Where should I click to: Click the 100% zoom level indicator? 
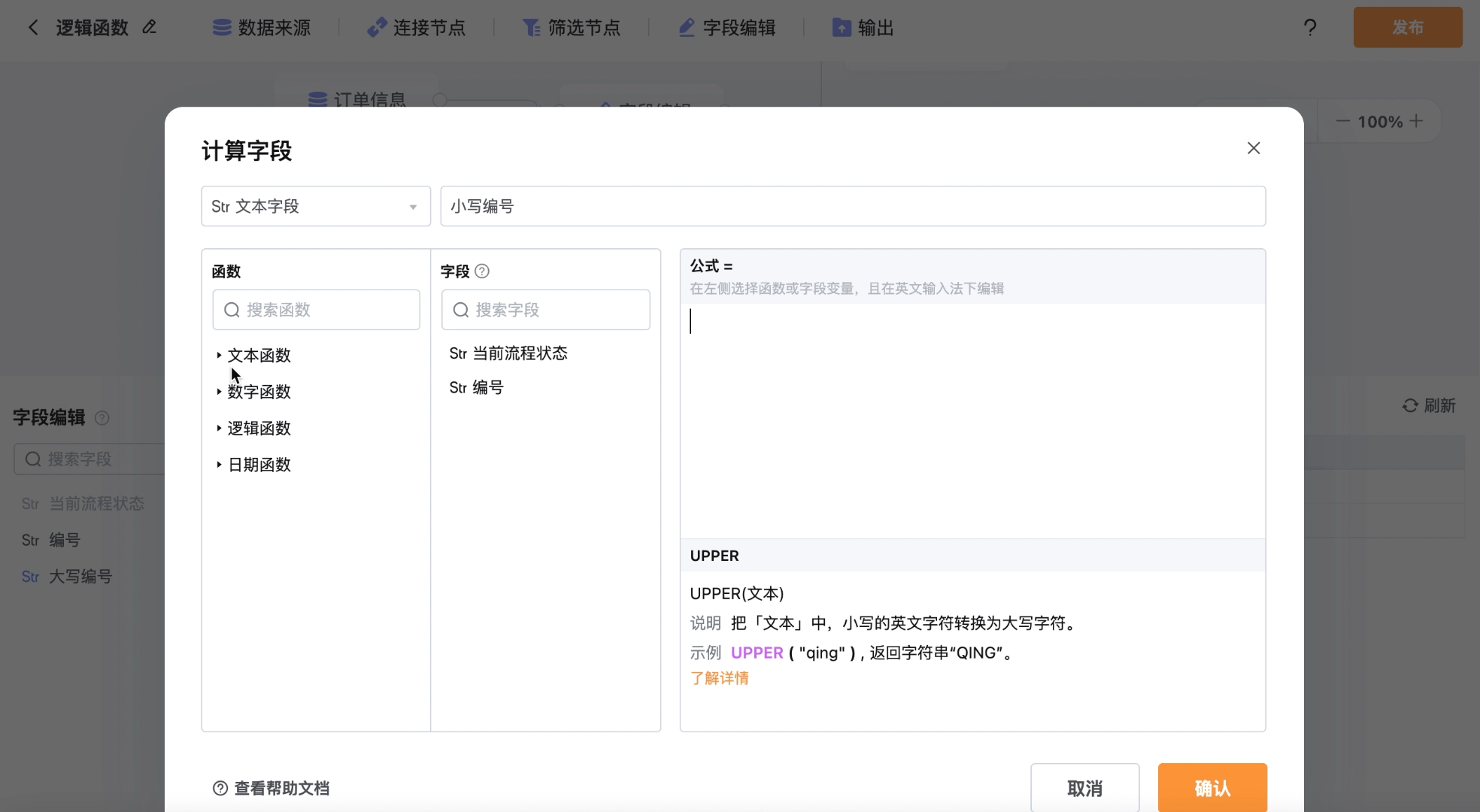pyautogui.click(x=1380, y=121)
